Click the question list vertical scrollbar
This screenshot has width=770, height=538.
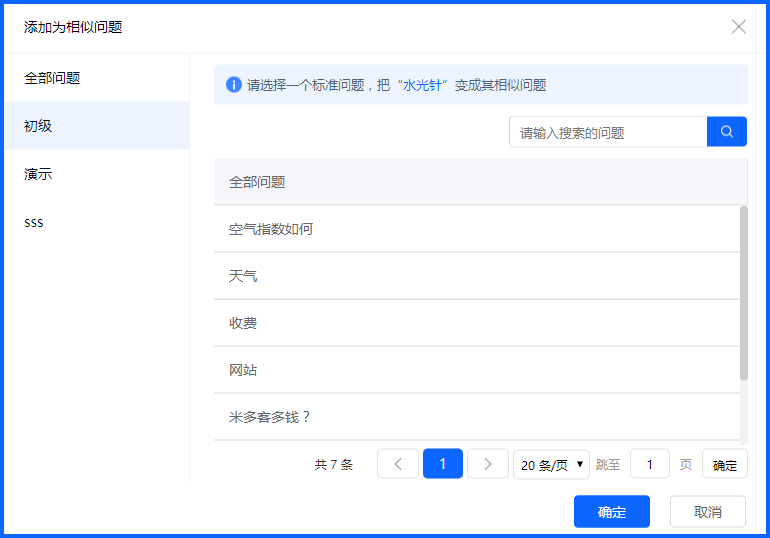pyautogui.click(x=744, y=293)
